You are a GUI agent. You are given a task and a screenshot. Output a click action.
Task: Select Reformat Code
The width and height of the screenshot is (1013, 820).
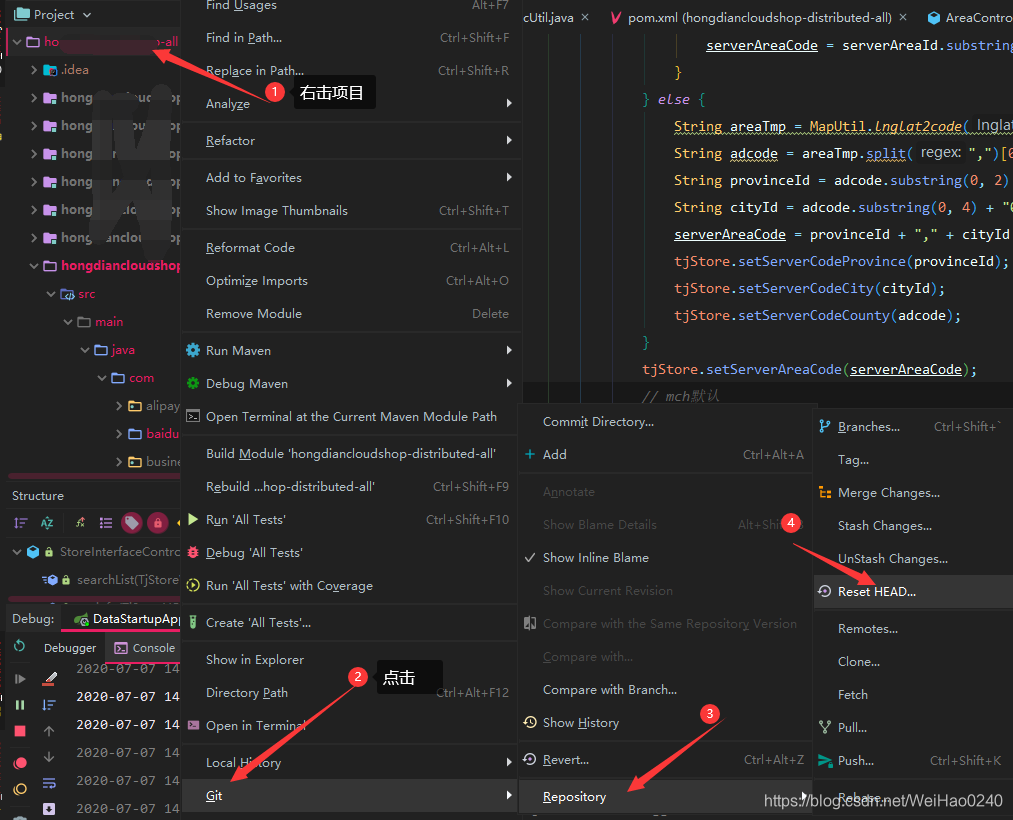(x=351, y=247)
